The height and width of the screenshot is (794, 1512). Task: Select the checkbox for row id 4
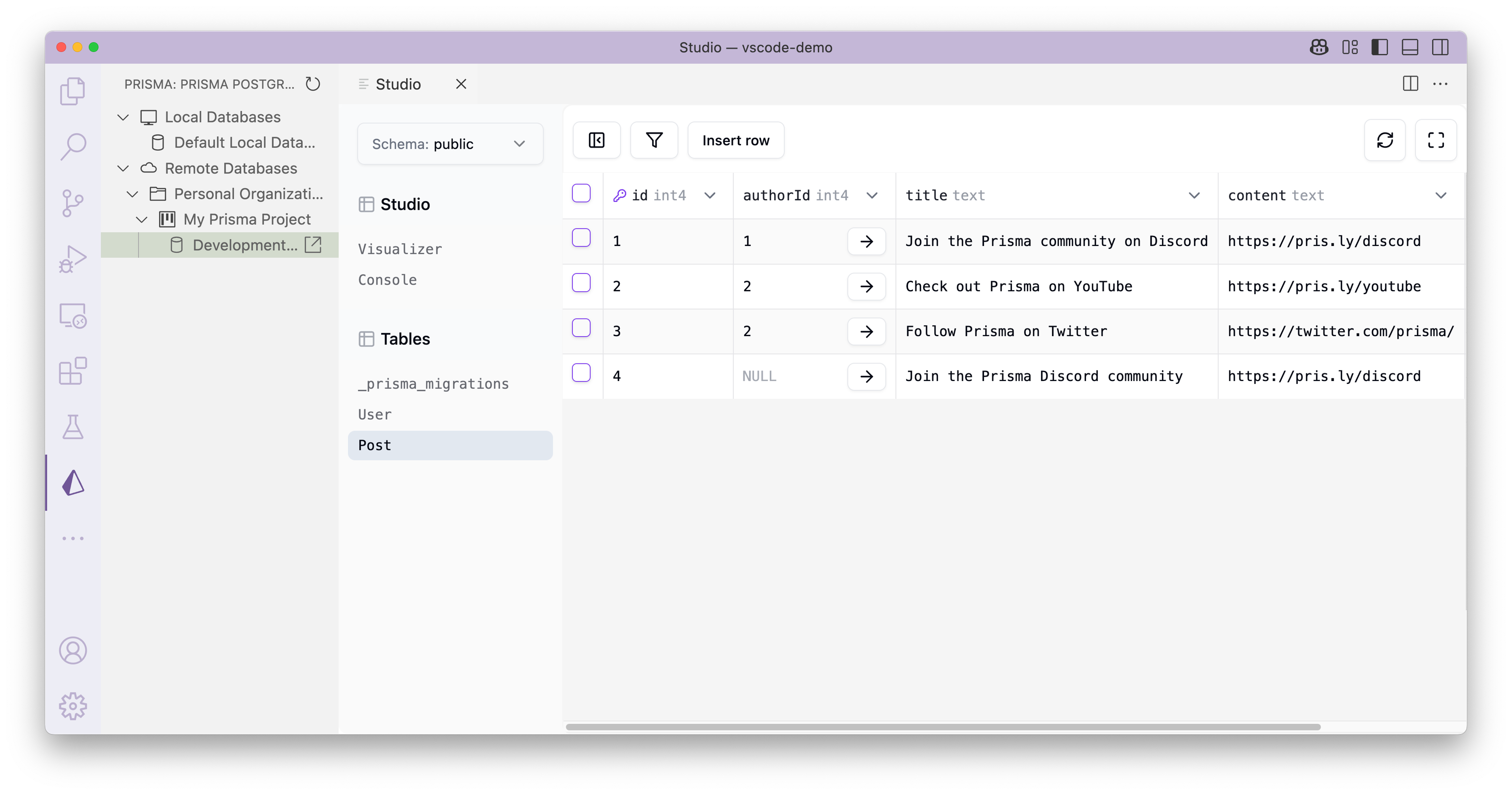coord(581,373)
